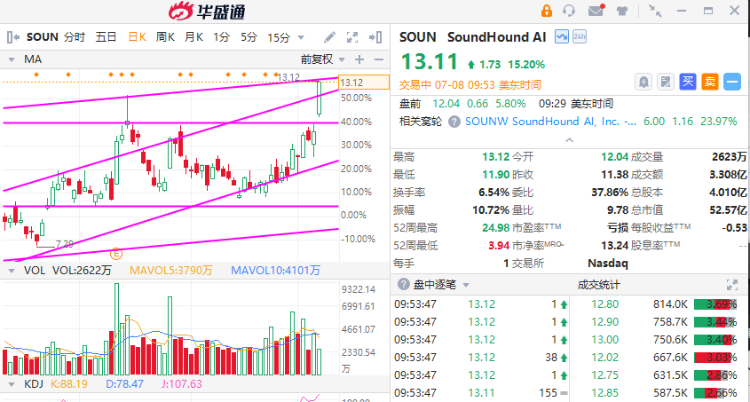This screenshot has height=402, width=750.
Task: Open the 盘中逐笔 session dropdown
Action: pos(465,285)
